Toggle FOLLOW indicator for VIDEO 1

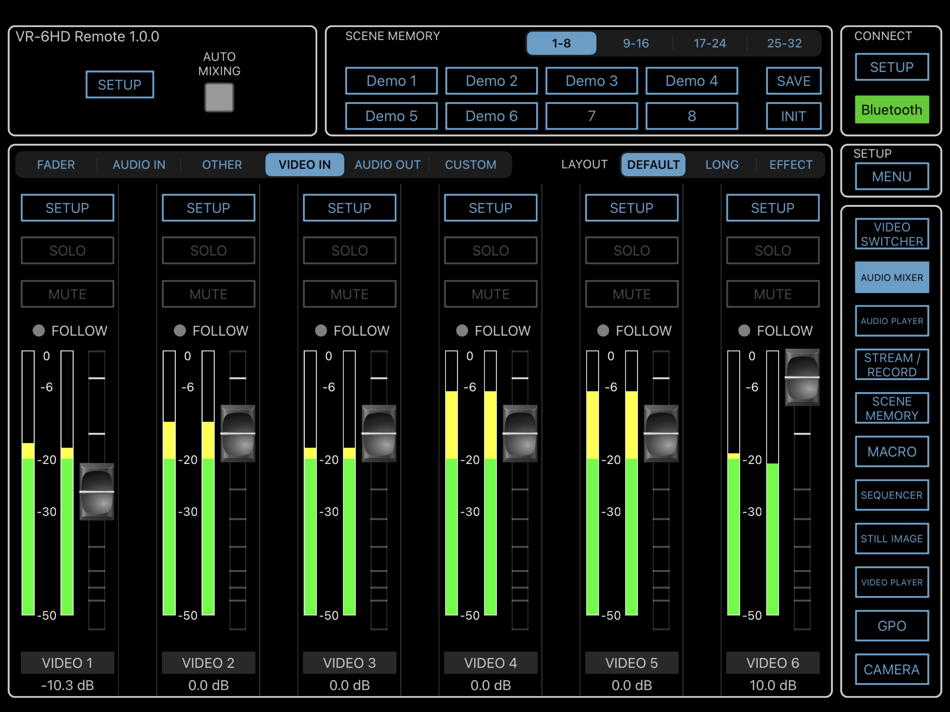39,330
